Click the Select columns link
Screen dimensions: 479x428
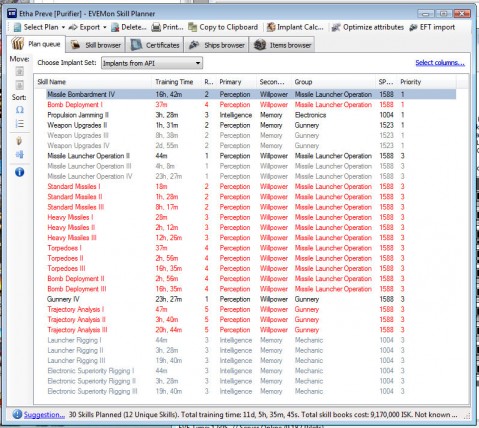click(x=440, y=63)
